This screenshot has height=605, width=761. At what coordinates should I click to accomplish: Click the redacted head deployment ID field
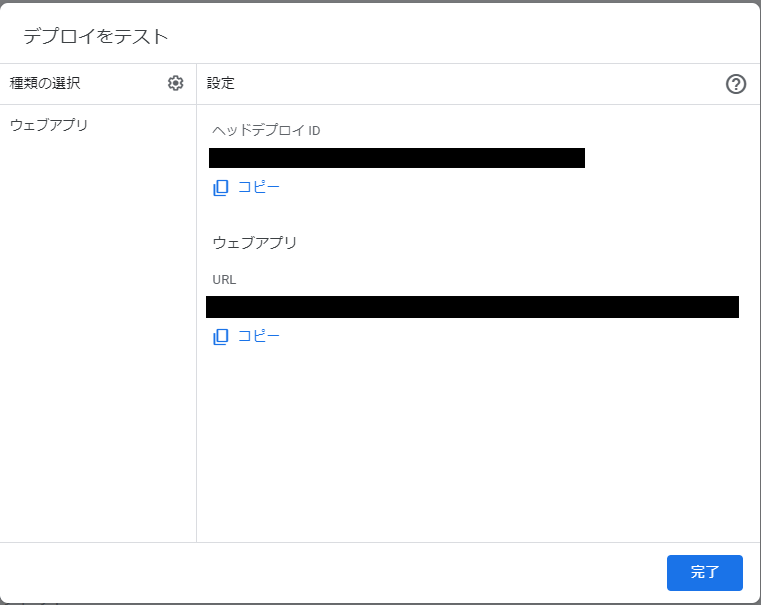(x=397, y=158)
